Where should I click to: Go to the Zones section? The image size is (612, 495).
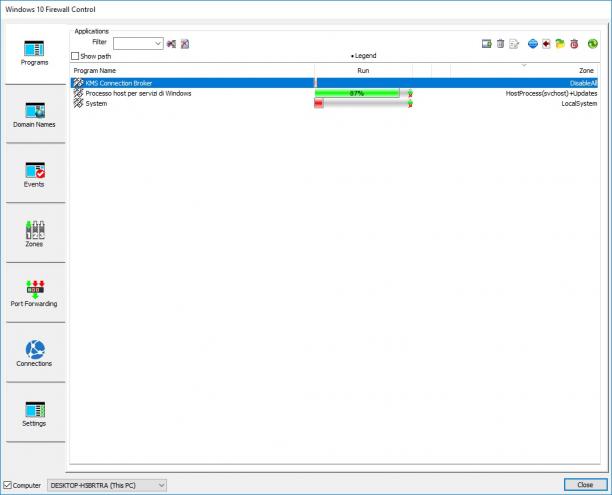coord(34,234)
